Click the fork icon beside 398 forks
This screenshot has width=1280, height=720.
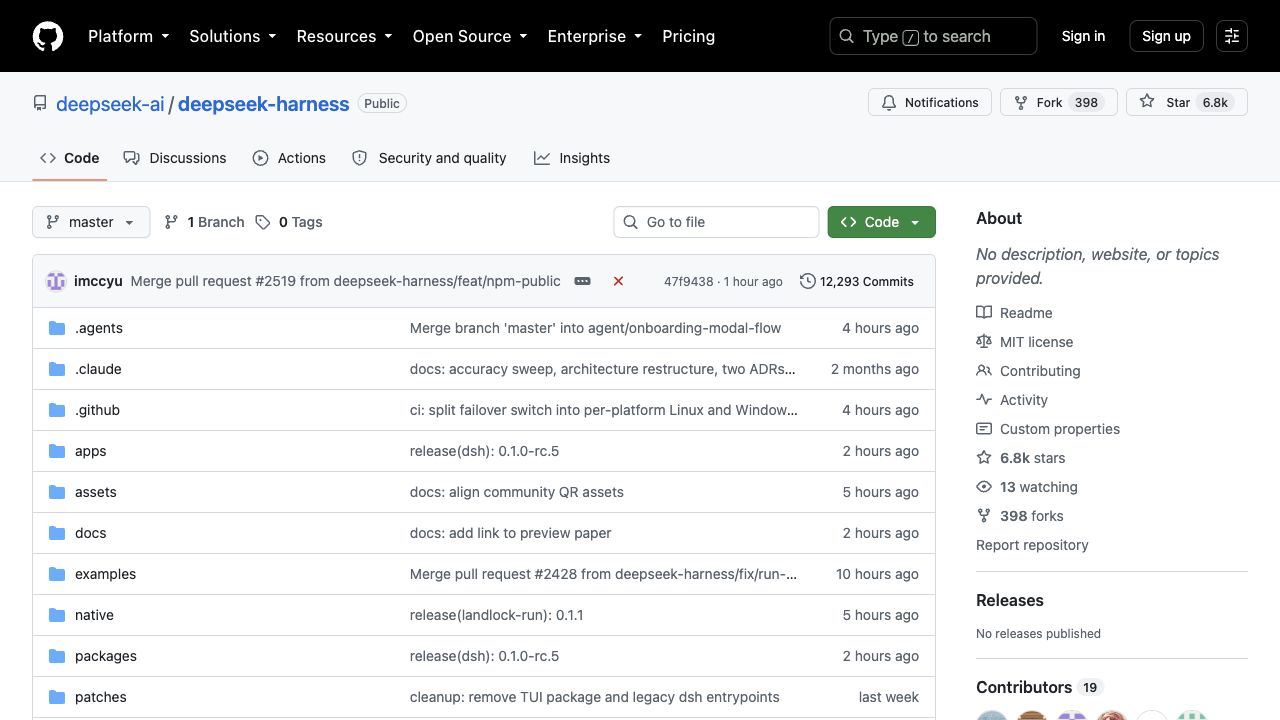tap(984, 515)
